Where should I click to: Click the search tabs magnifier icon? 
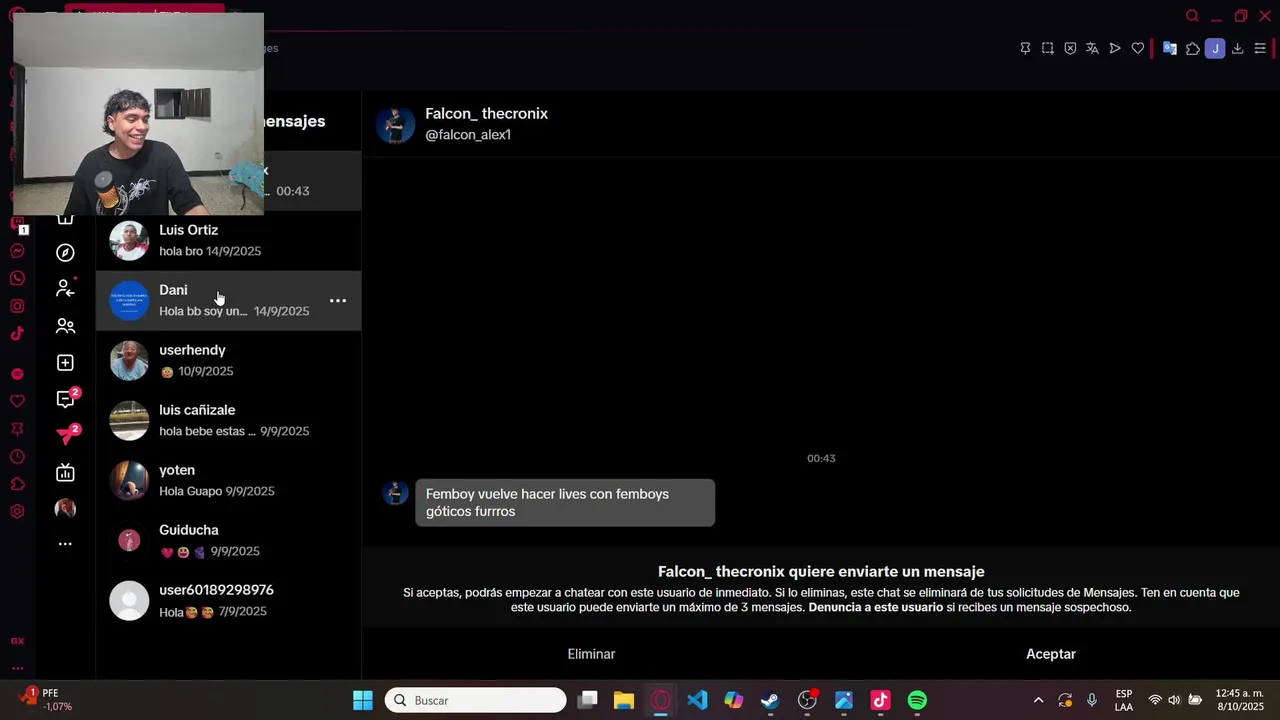(x=1192, y=16)
